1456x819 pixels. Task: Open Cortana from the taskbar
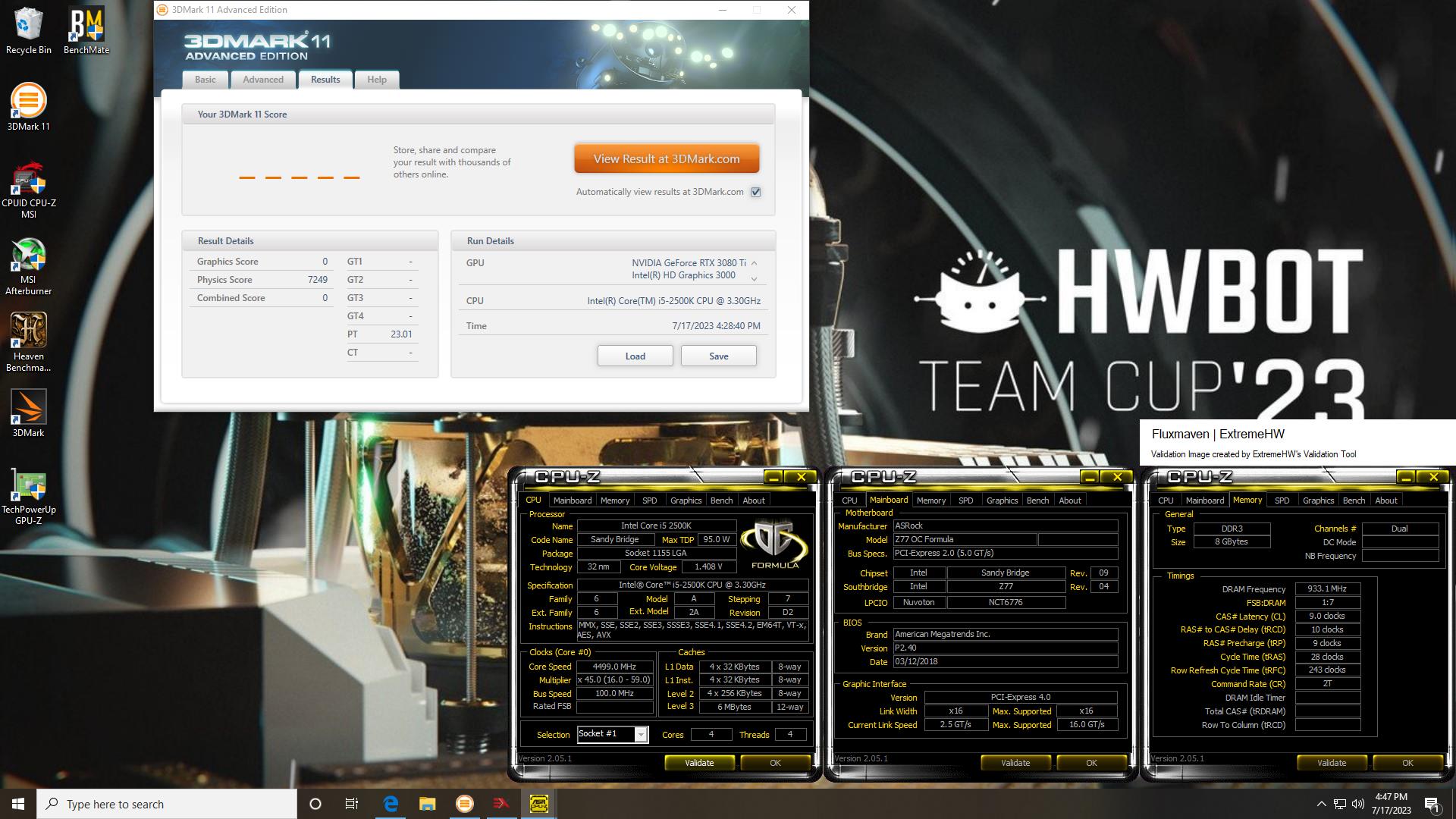[x=315, y=804]
